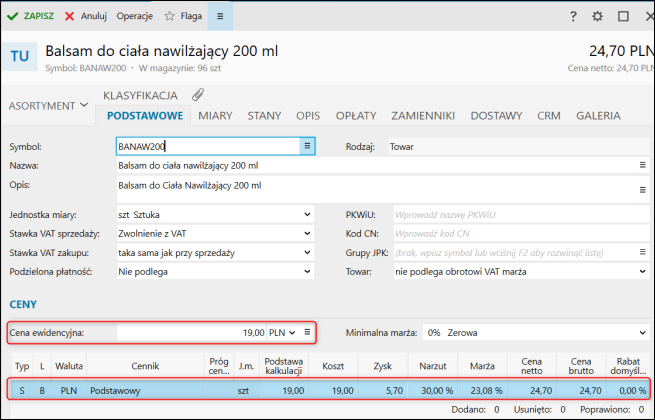Open the ZAMIENNIKI tab
The width and height of the screenshot is (655, 420).
(423, 116)
